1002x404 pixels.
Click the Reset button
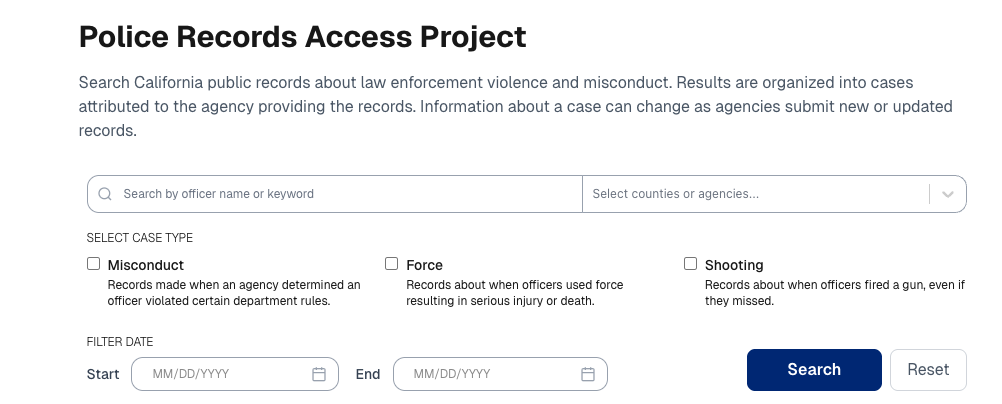pos(927,370)
